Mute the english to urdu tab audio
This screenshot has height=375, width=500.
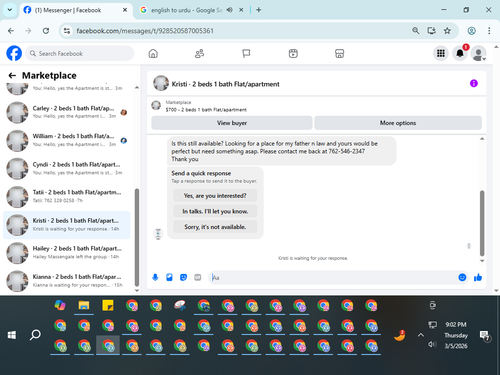(230, 10)
